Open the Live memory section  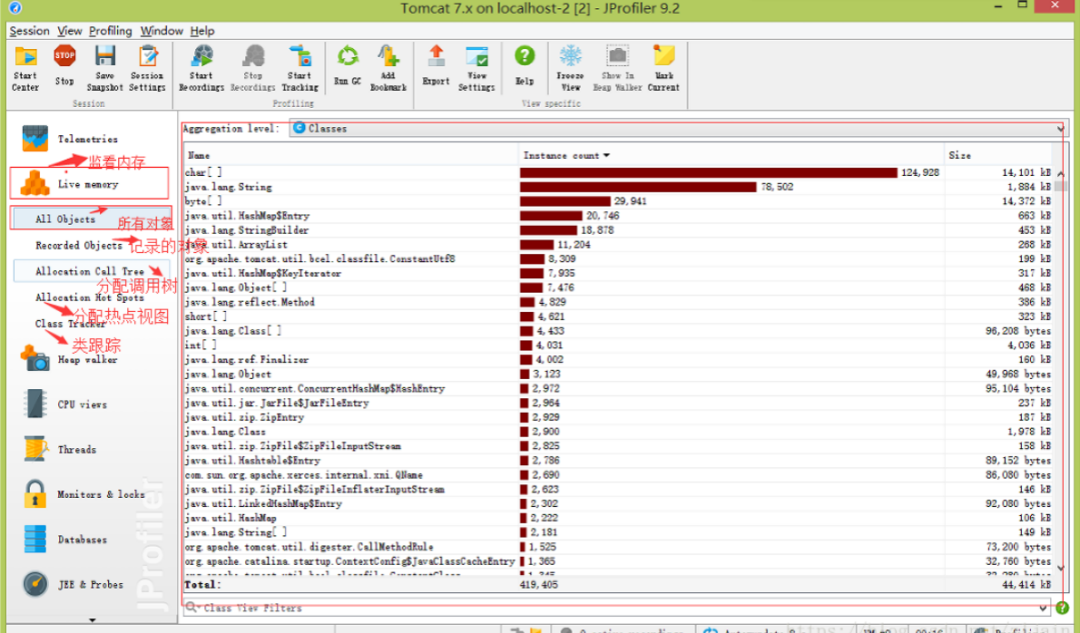click(89, 184)
